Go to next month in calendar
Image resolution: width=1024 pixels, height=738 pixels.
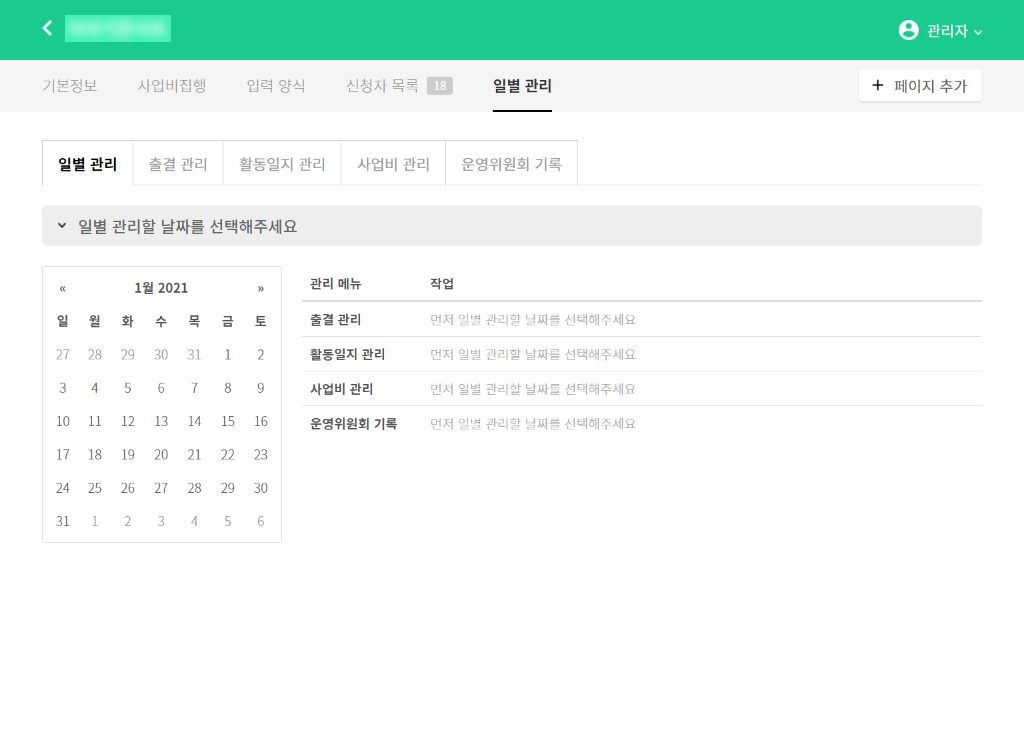261,288
